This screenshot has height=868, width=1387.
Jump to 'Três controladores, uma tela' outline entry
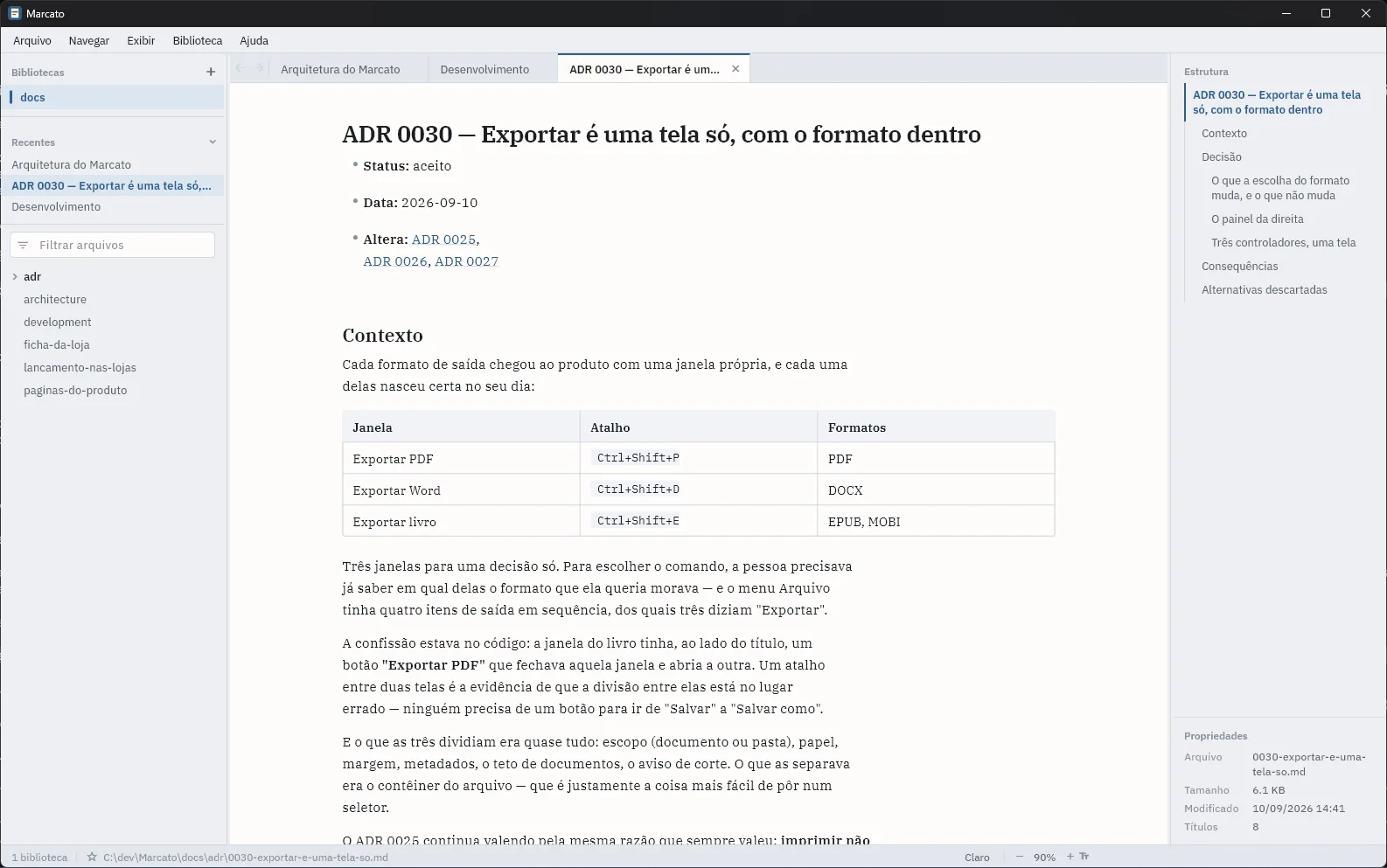[1284, 243]
